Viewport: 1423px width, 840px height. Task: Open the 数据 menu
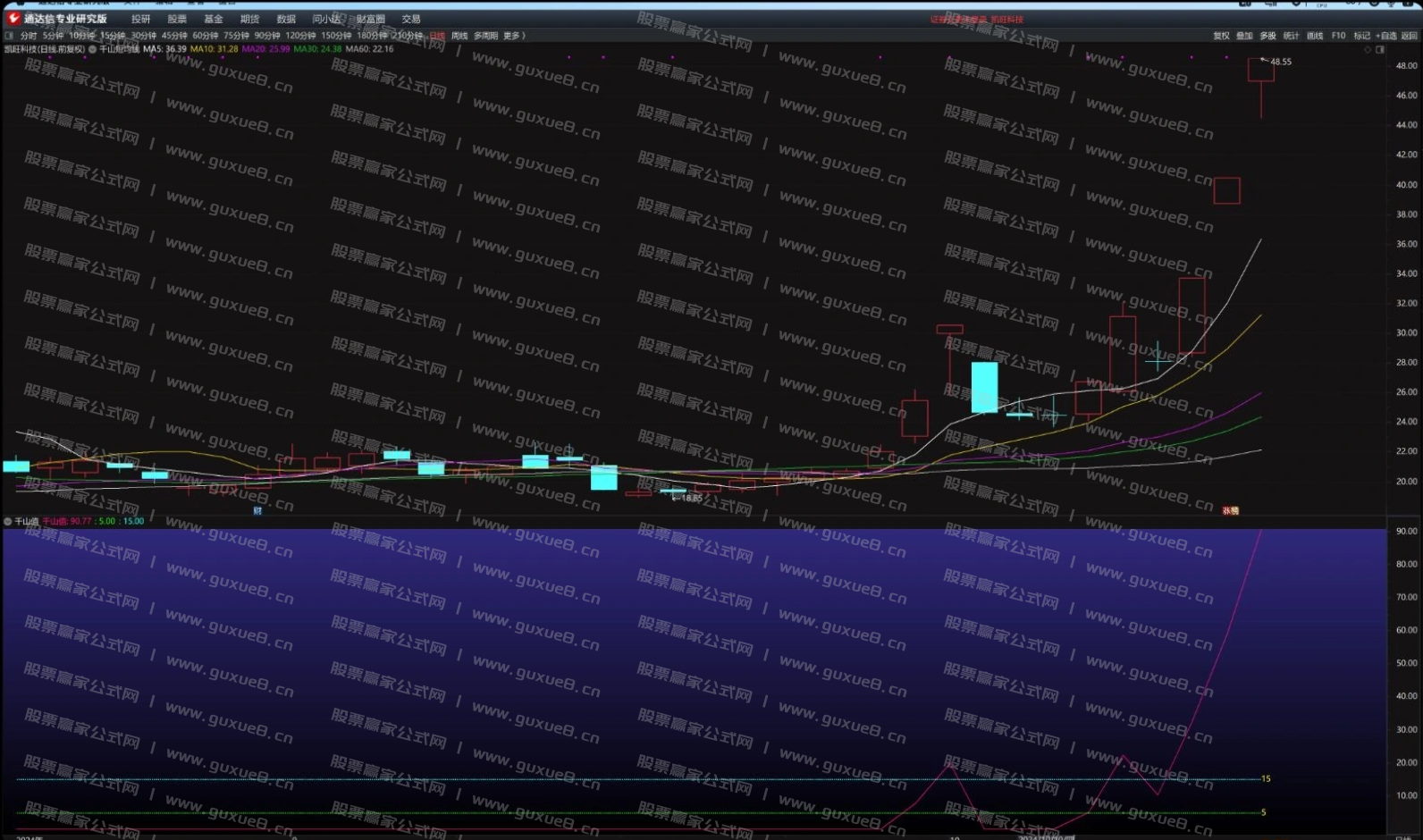click(x=286, y=19)
